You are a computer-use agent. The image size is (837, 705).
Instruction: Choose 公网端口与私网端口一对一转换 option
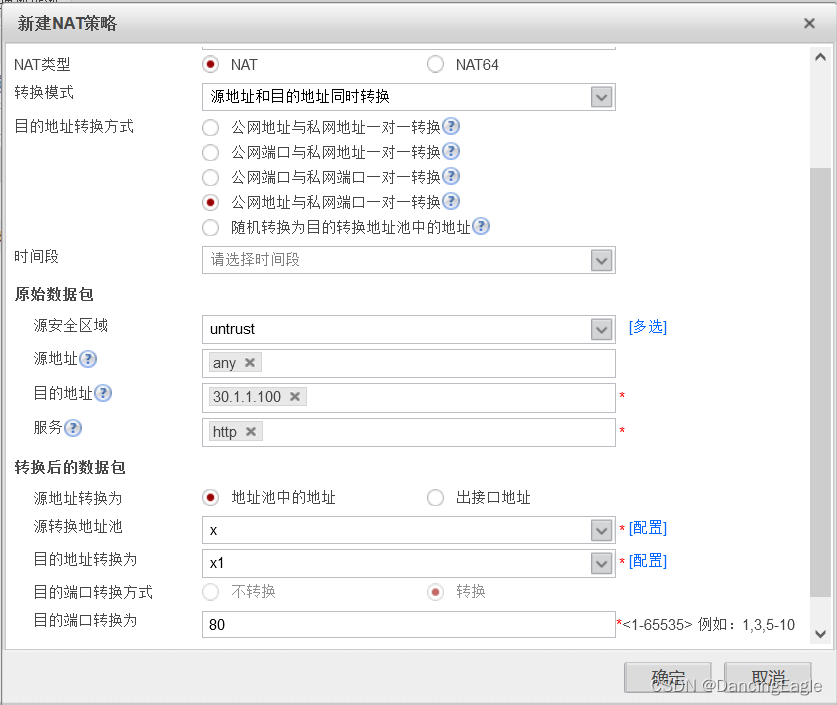tap(210, 177)
